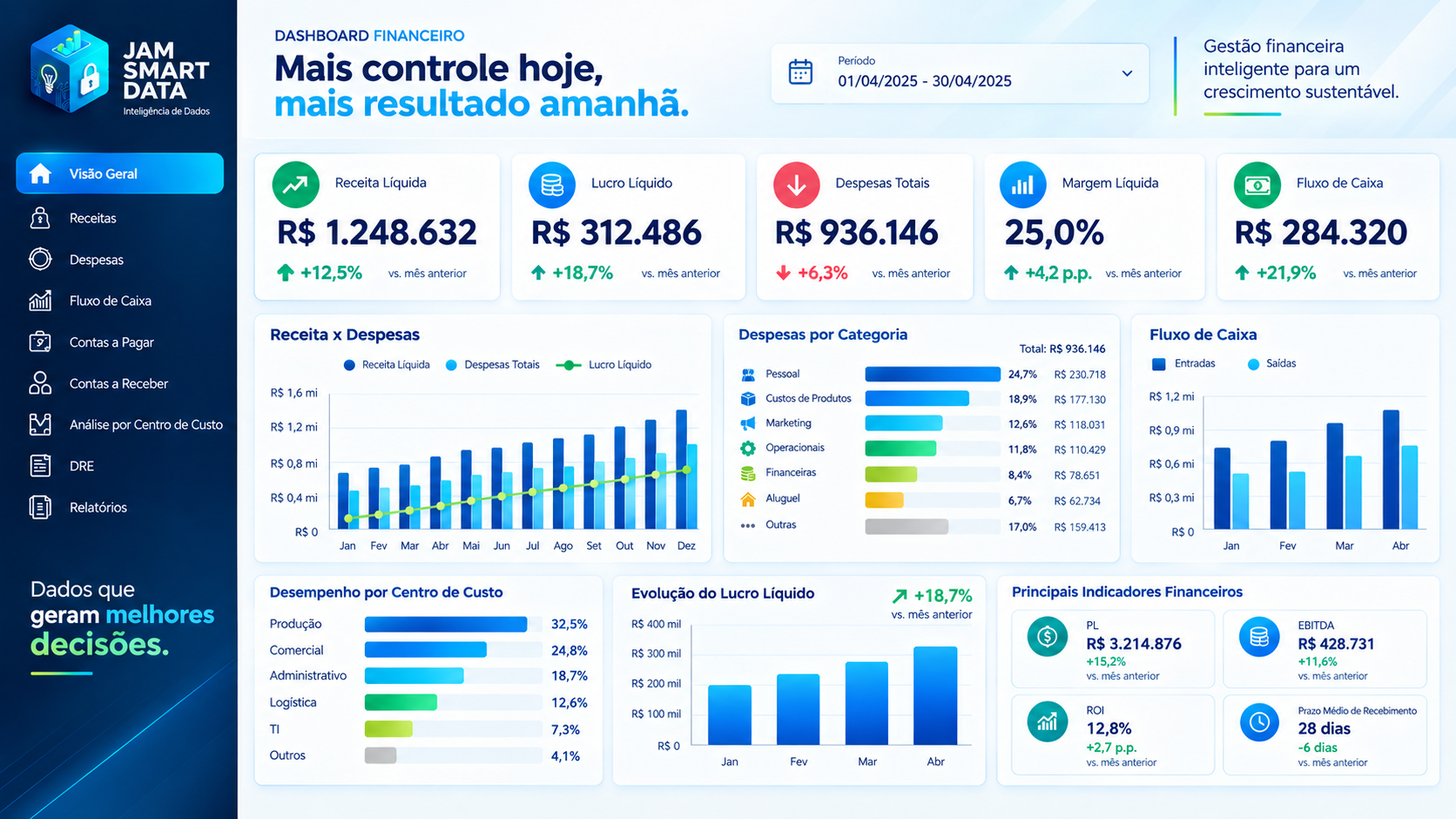Click the home icon beside Visão Geral
Screen dimensions: 1456x819
click(x=40, y=173)
